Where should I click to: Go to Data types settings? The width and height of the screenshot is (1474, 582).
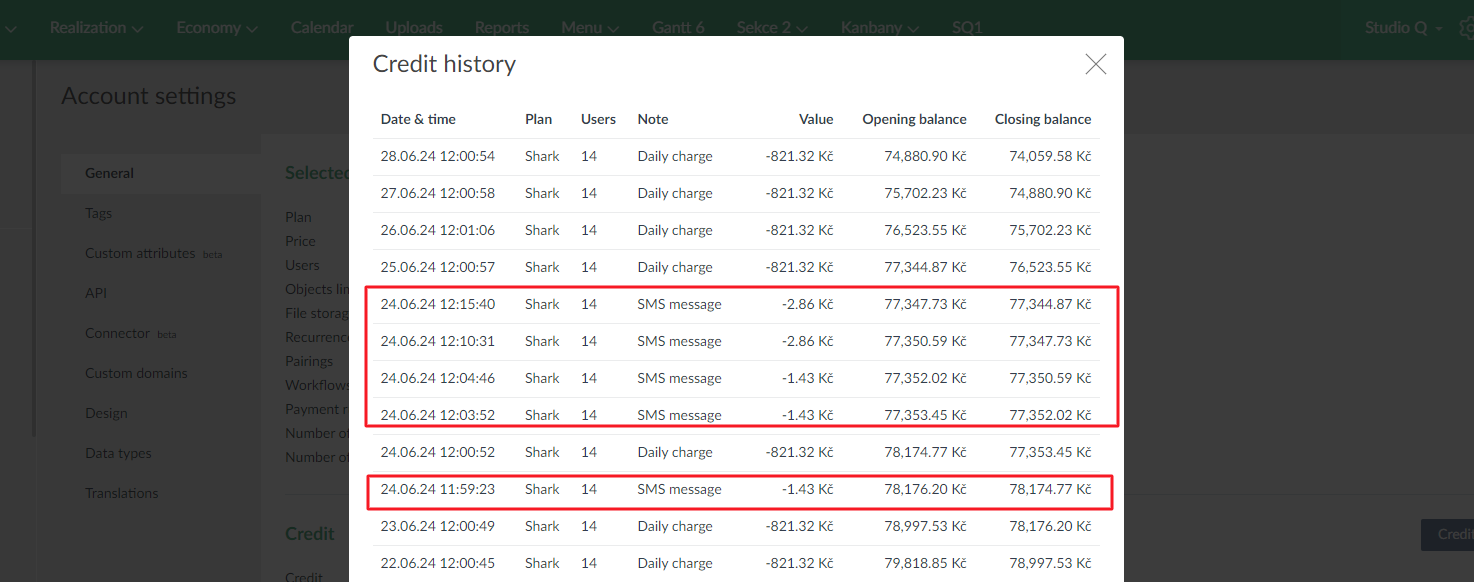tap(118, 453)
